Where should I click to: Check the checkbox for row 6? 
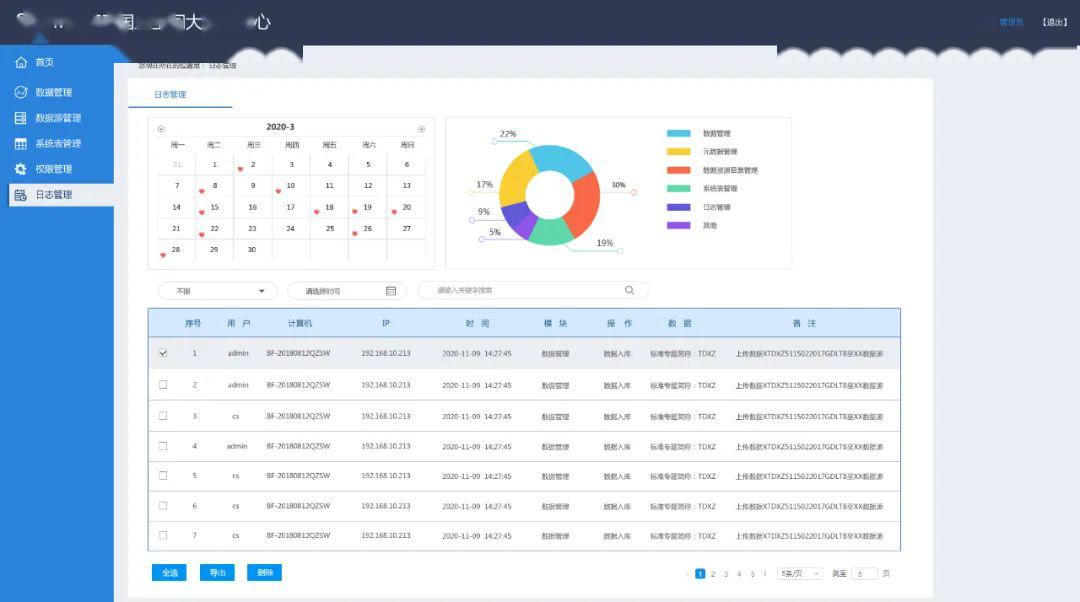[x=163, y=506]
